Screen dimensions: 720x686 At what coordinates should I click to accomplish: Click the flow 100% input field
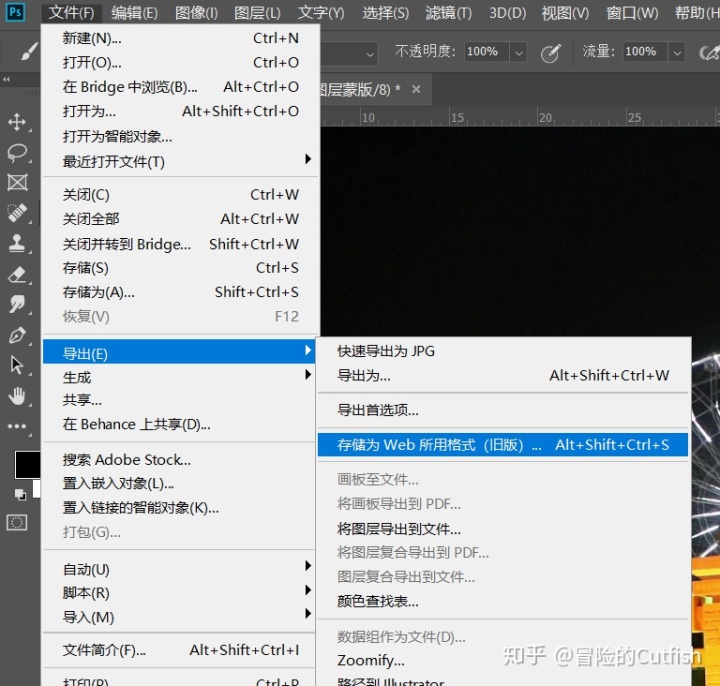[645, 51]
